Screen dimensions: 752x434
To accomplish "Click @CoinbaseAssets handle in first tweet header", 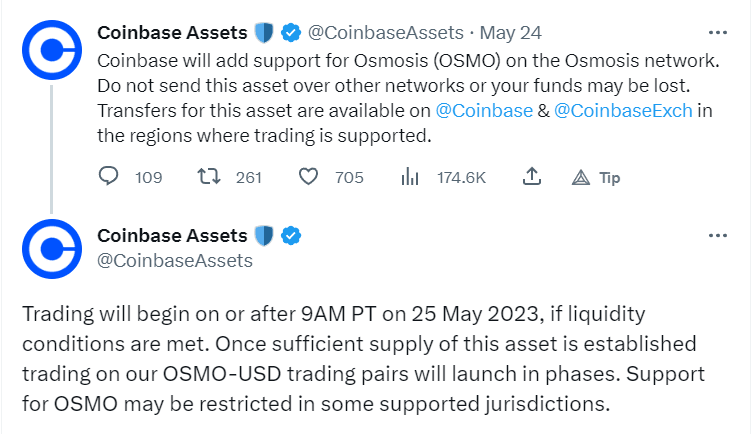I will (x=386, y=33).
